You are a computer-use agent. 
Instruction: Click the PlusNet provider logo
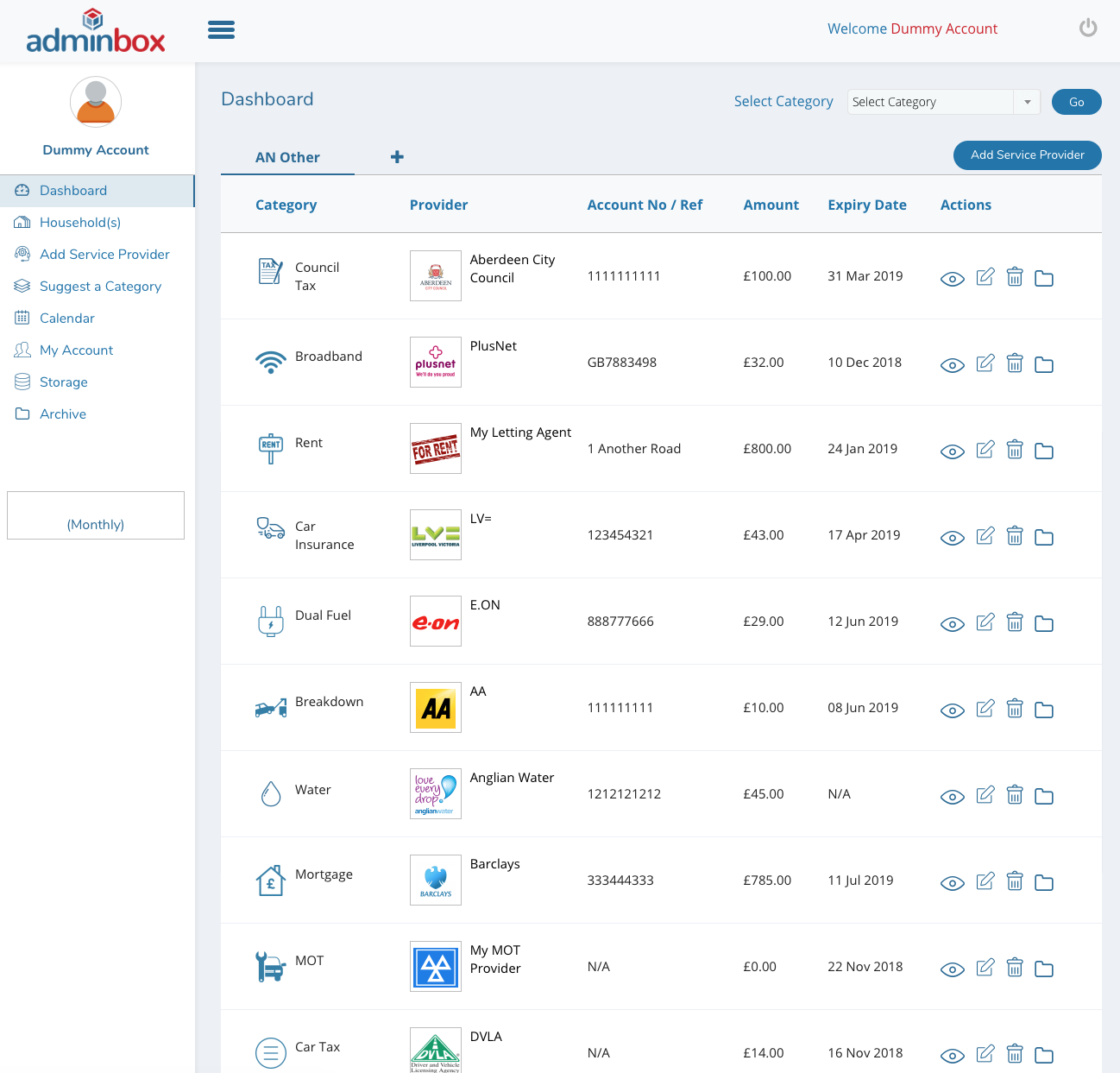[436, 362]
